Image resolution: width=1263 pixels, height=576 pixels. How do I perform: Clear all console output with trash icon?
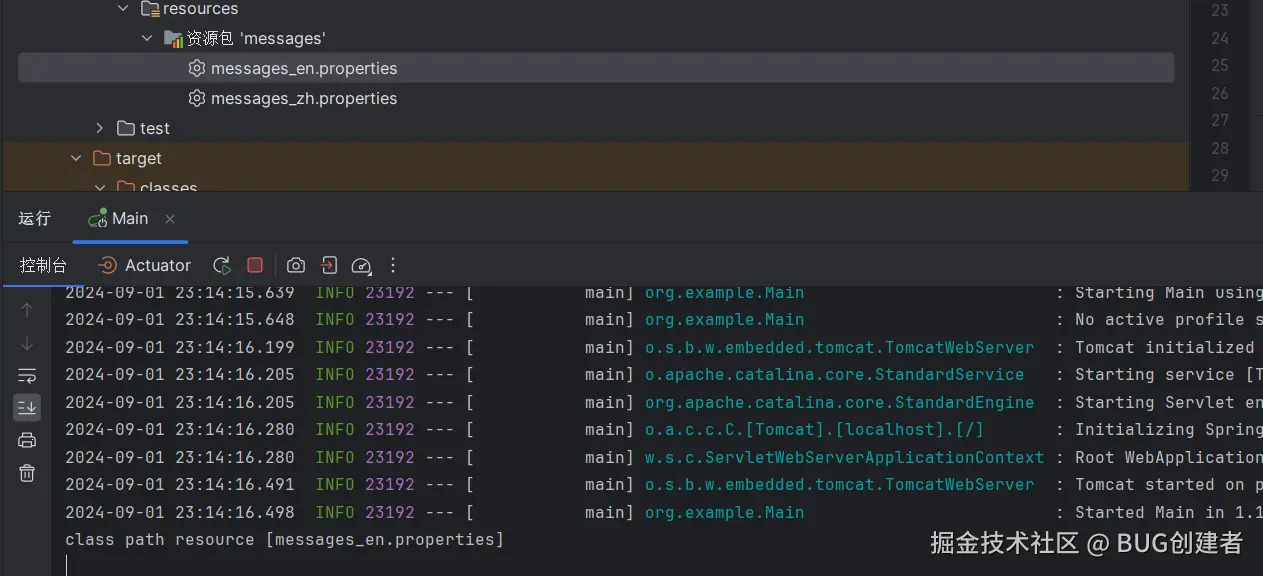point(27,473)
